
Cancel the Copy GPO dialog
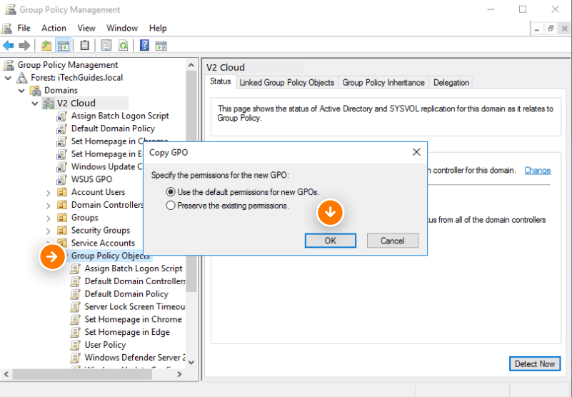(x=393, y=240)
